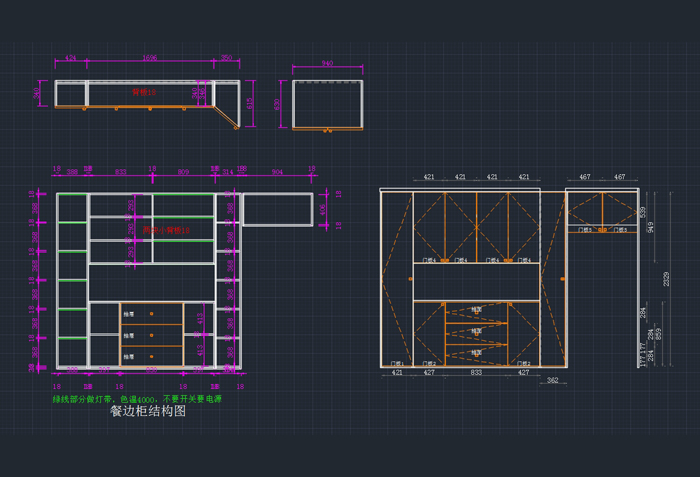Select the 362 dimension below right elevation
The height and width of the screenshot is (477, 700).
[552, 380]
